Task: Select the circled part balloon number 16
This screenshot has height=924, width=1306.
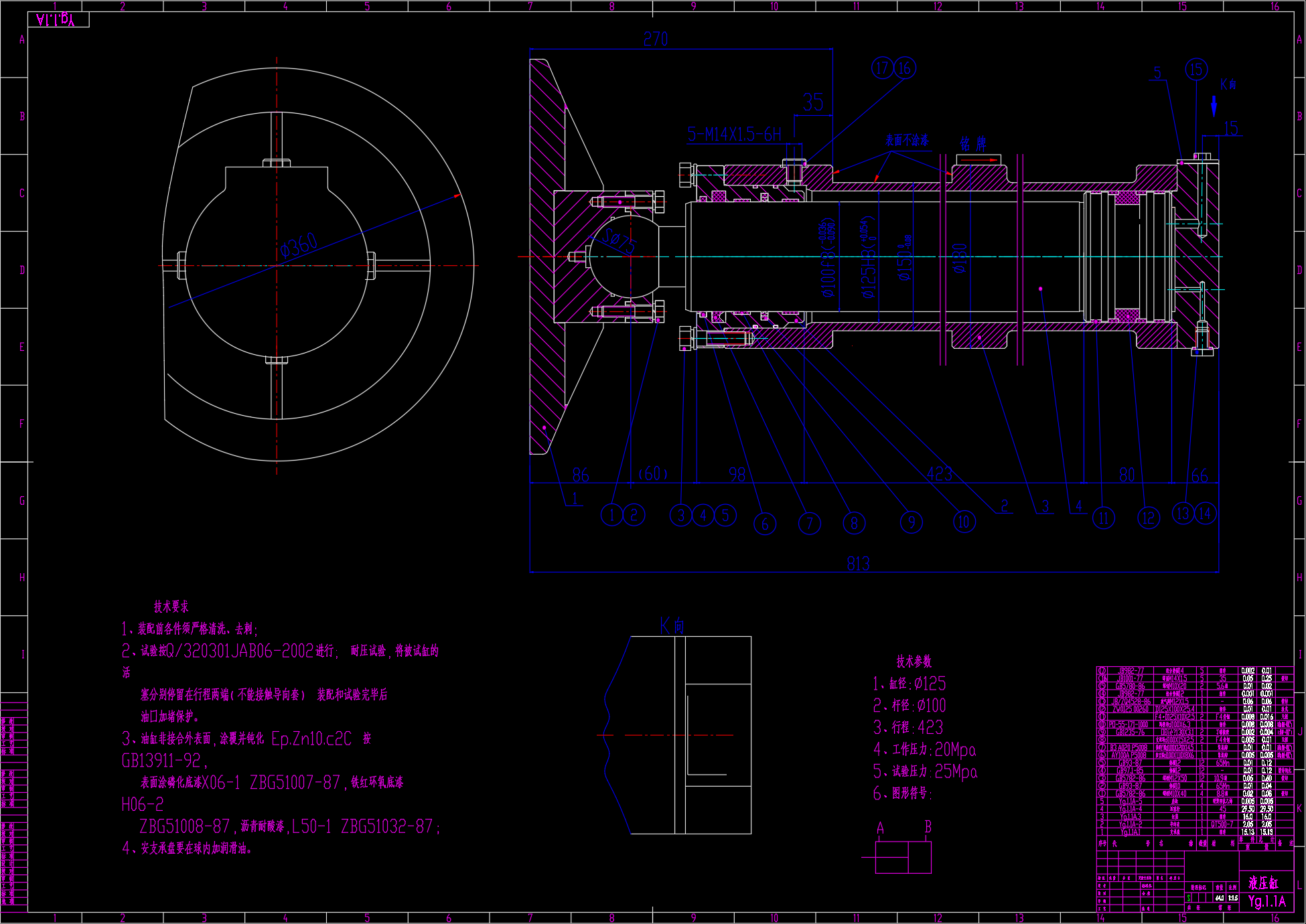Action: [905, 68]
